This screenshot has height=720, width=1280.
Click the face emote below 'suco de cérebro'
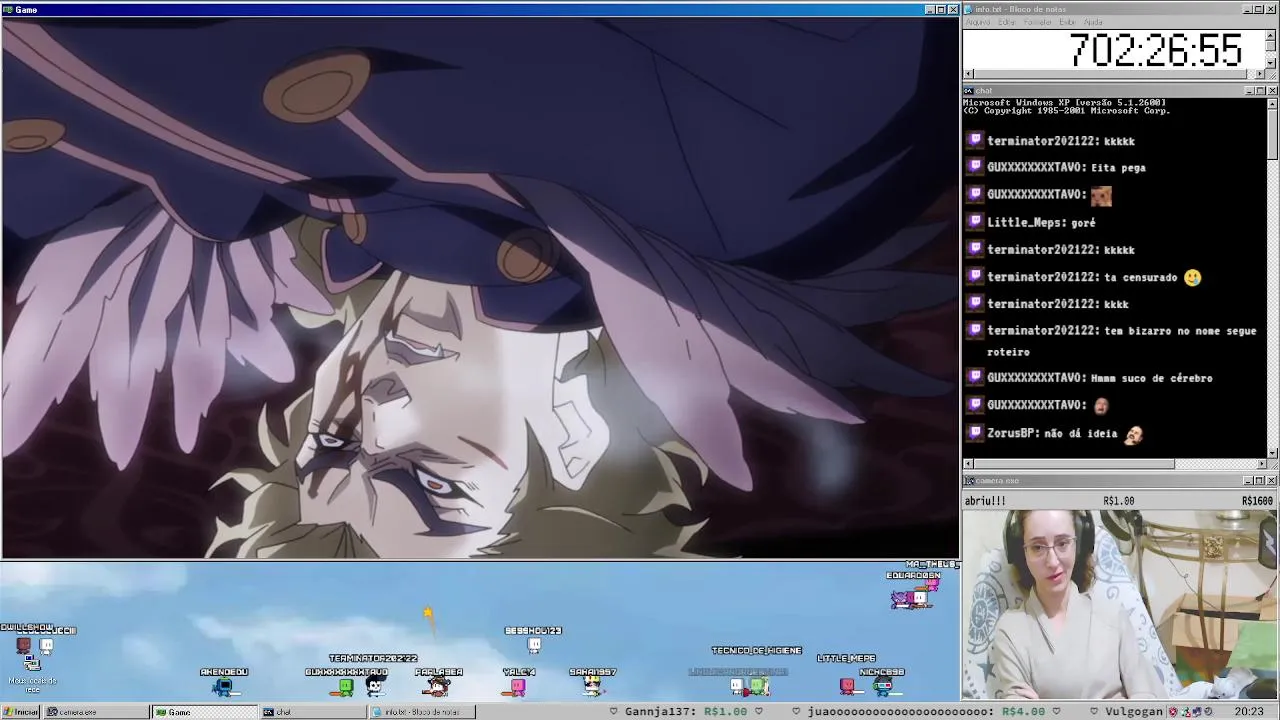(x=1101, y=405)
